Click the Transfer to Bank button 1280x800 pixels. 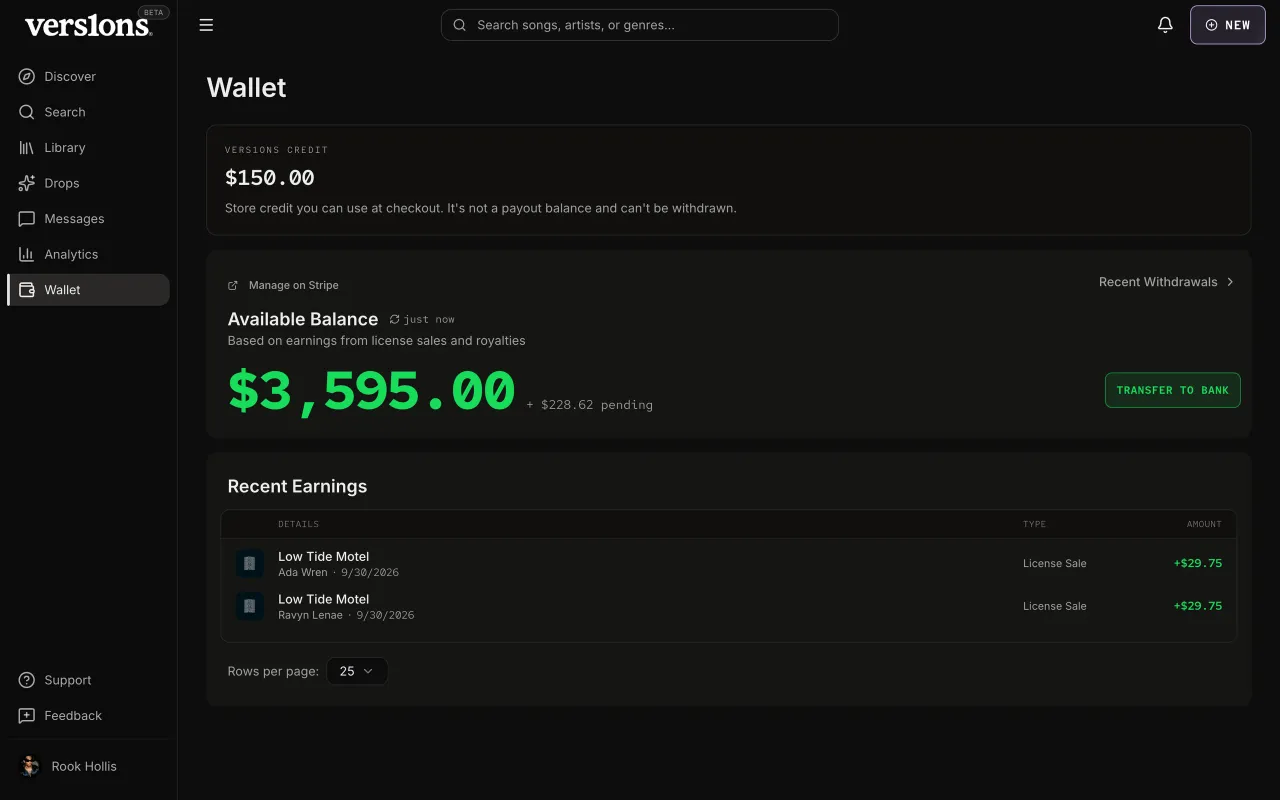click(x=1173, y=390)
